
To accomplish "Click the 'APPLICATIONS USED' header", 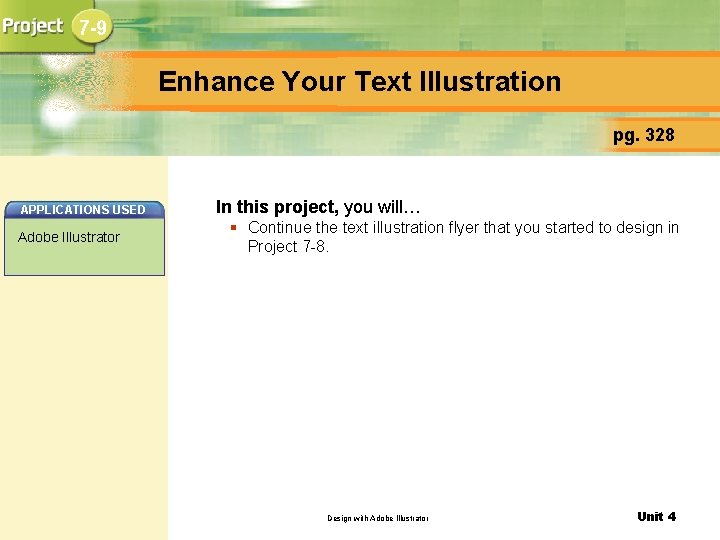I will [x=83, y=209].
